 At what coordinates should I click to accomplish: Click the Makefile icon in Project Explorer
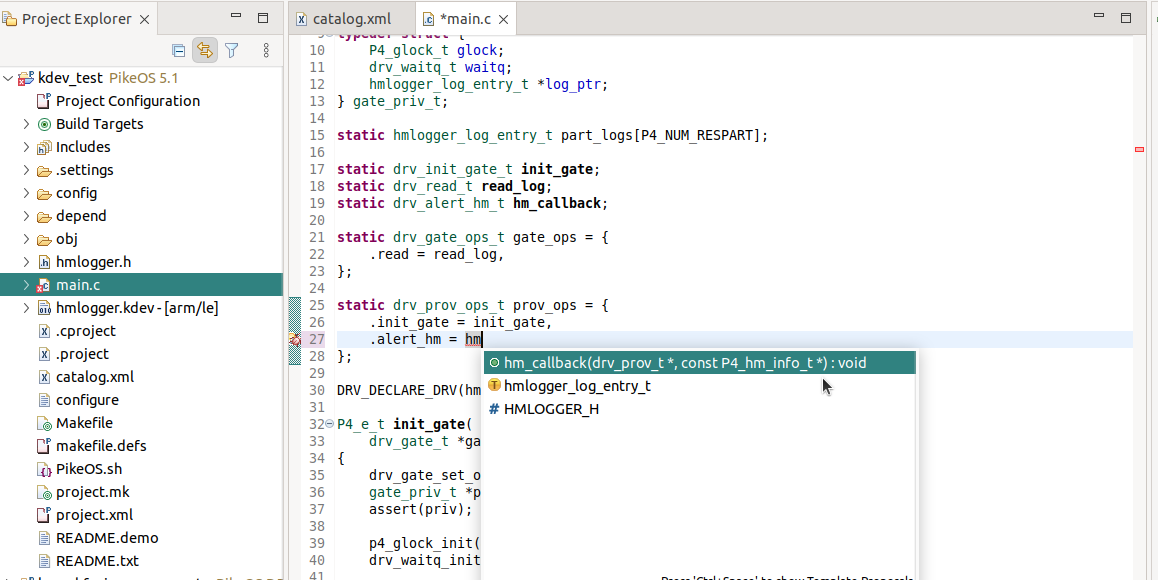[x=44, y=423]
